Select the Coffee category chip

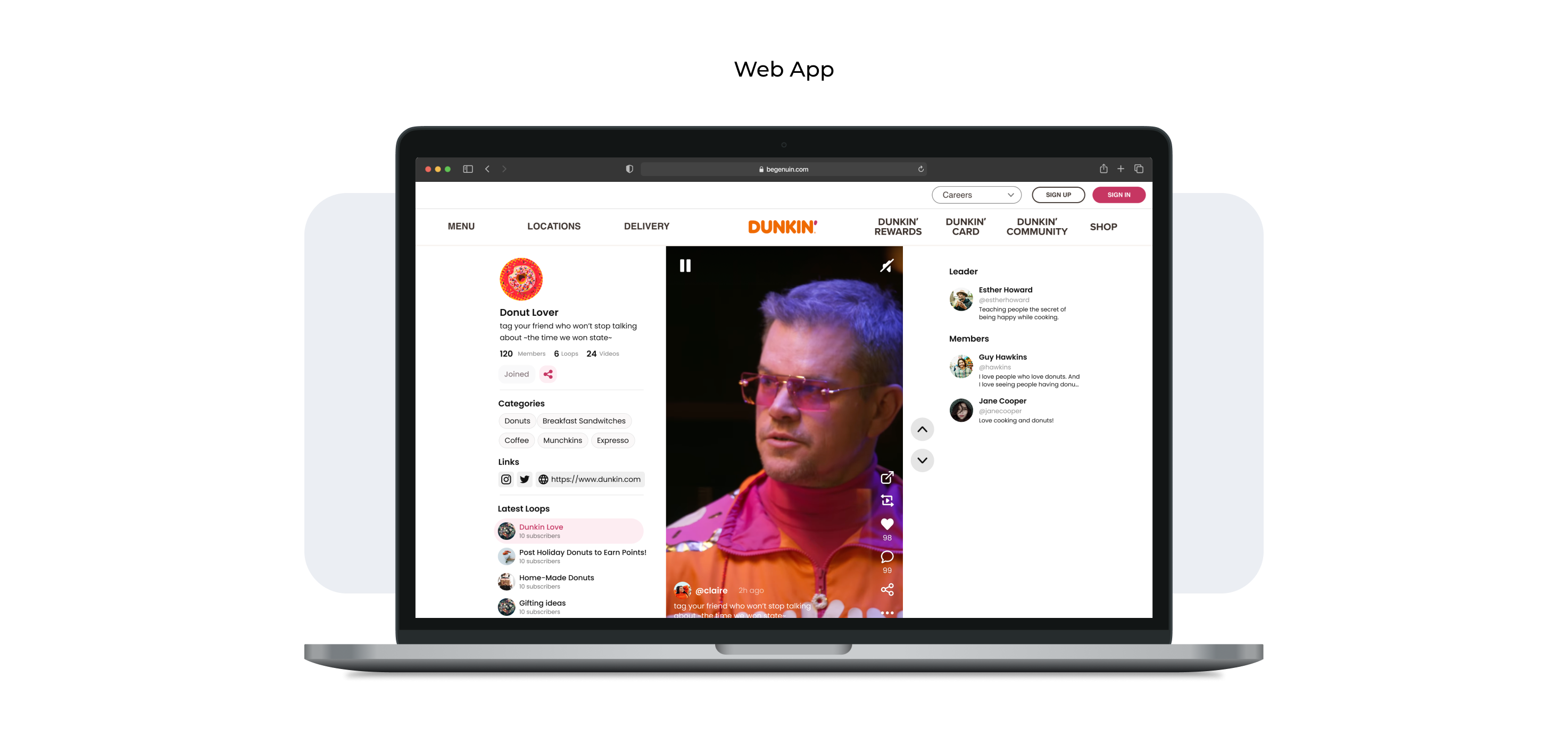[516, 440]
